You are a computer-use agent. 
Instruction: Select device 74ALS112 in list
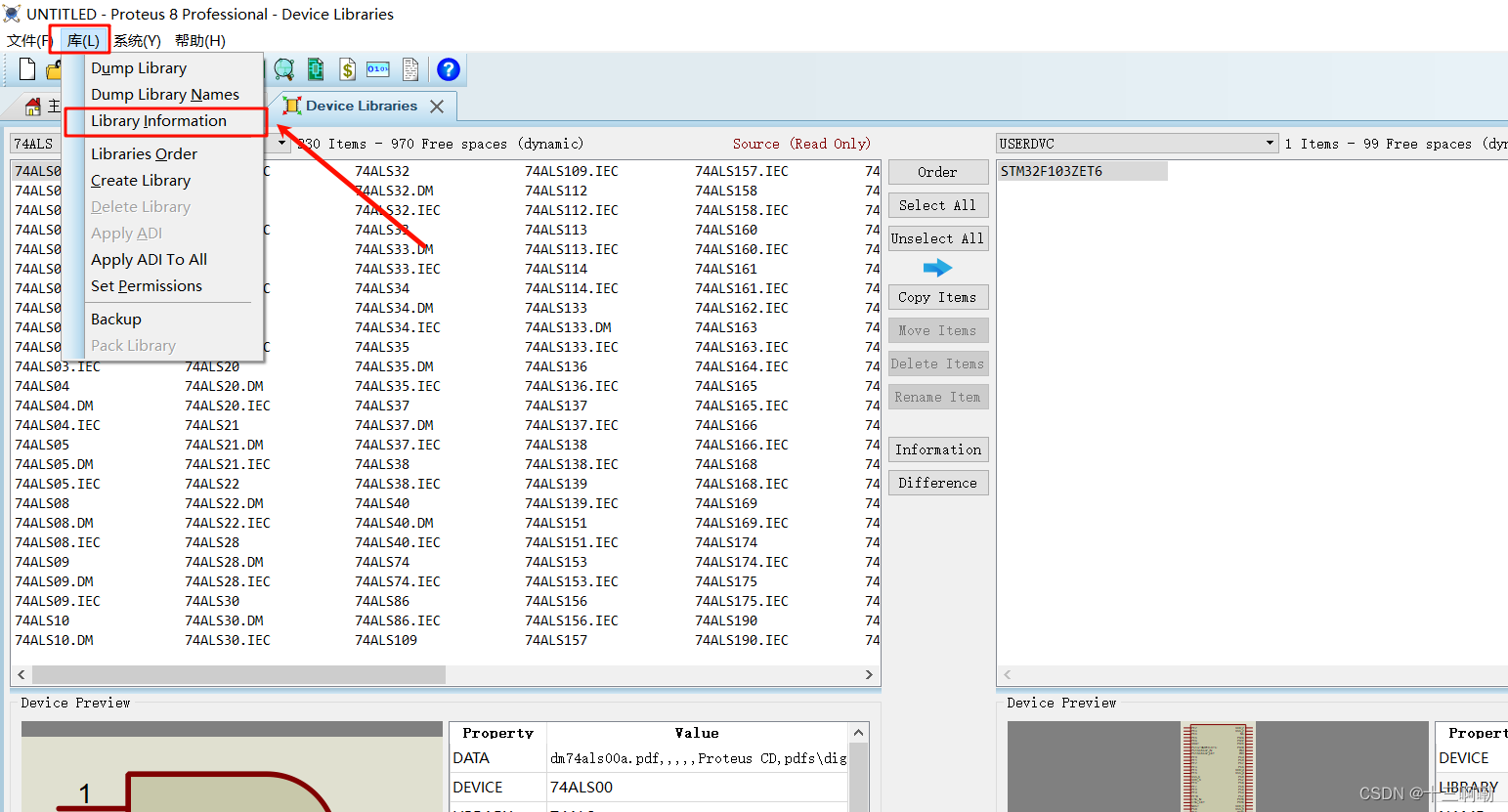coord(556,191)
